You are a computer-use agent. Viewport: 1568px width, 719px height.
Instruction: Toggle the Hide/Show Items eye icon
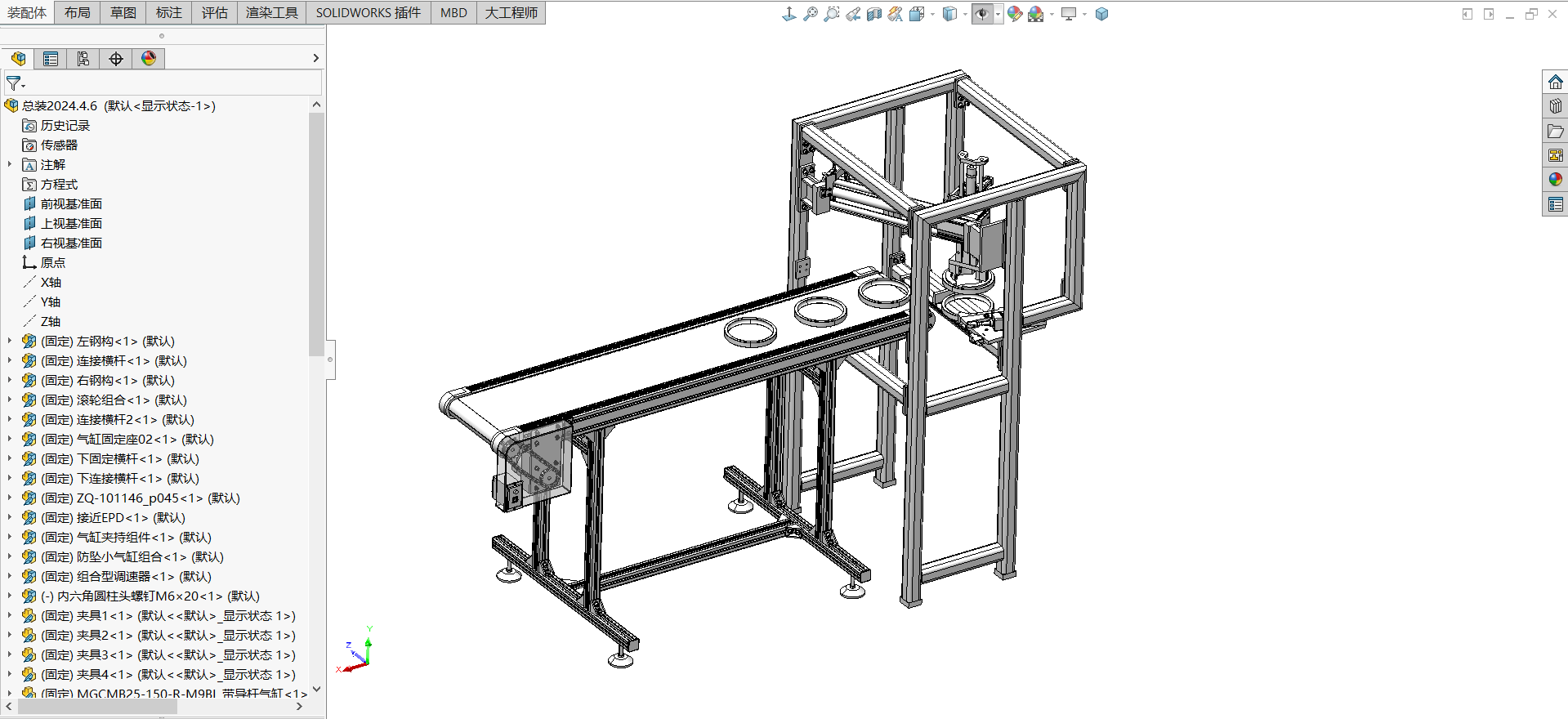click(x=982, y=14)
